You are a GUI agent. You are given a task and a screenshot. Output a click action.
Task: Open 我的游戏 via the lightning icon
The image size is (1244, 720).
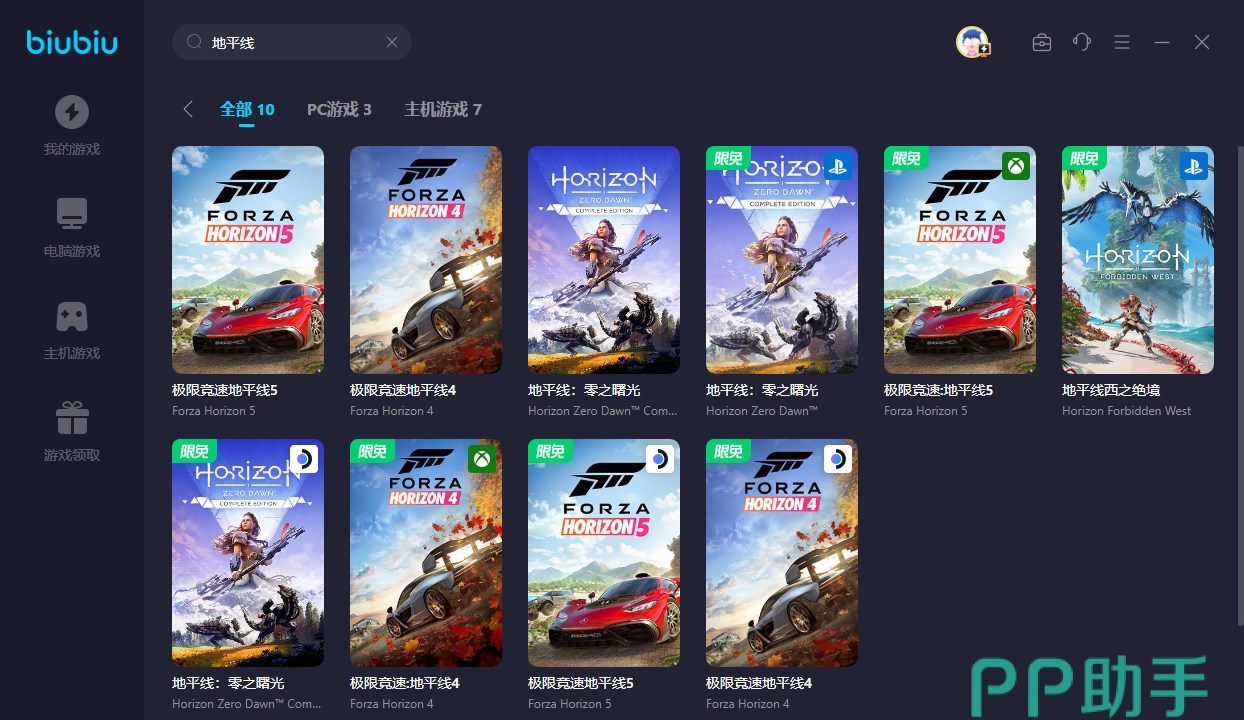[72, 112]
